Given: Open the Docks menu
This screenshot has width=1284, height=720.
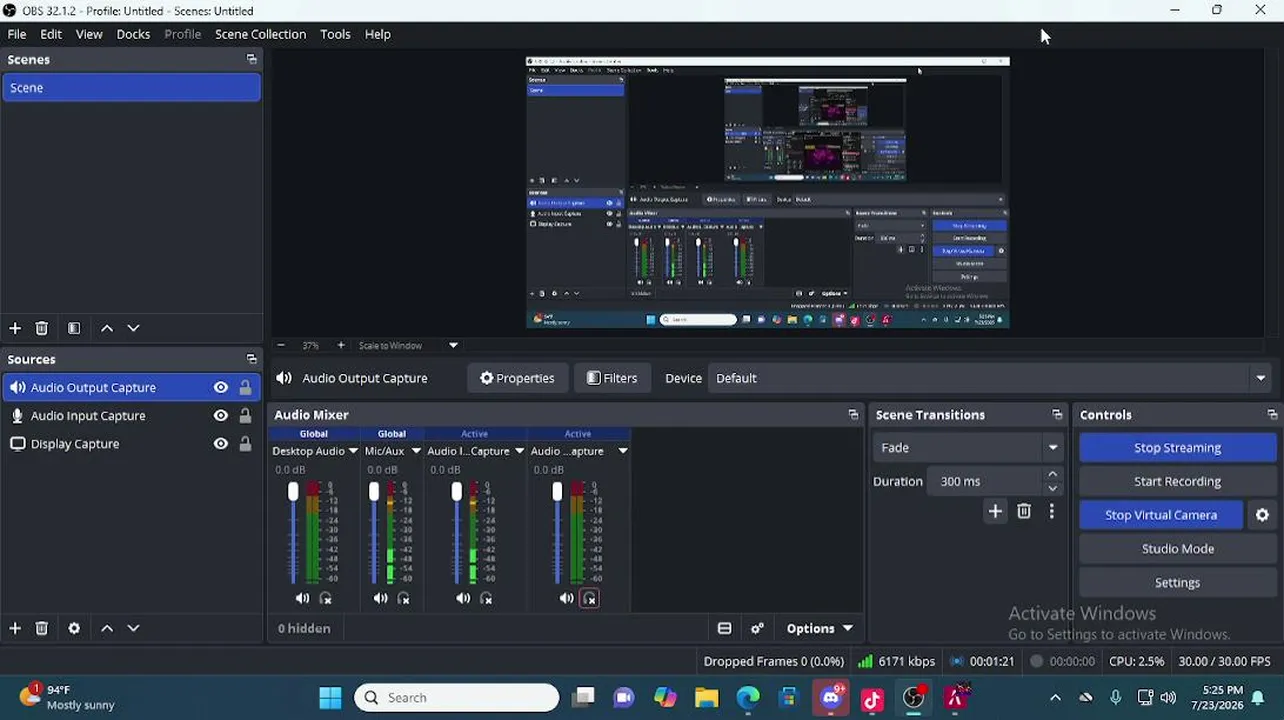Looking at the screenshot, I should (133, 34).
